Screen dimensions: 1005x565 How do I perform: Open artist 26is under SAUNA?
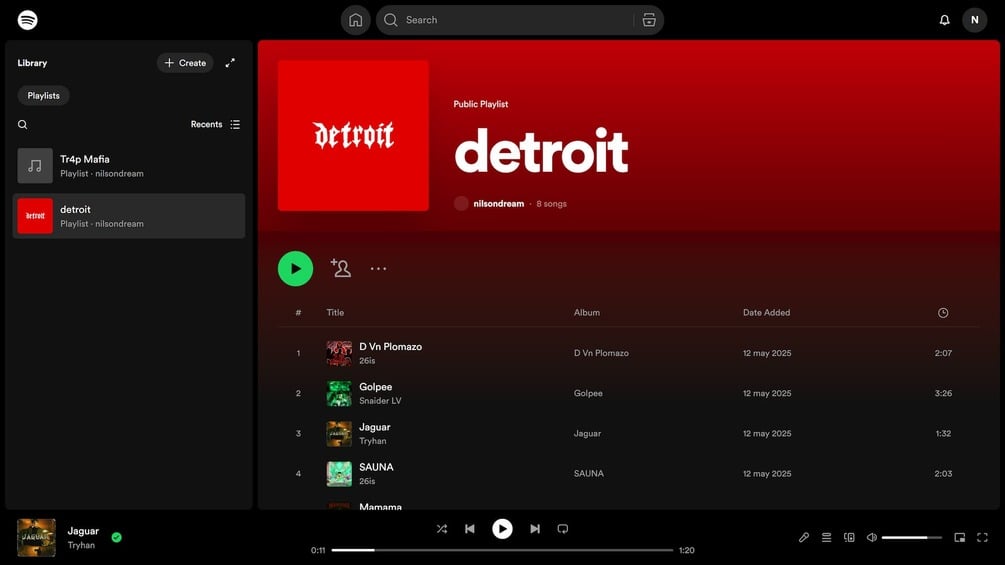[x=367, y=481]
